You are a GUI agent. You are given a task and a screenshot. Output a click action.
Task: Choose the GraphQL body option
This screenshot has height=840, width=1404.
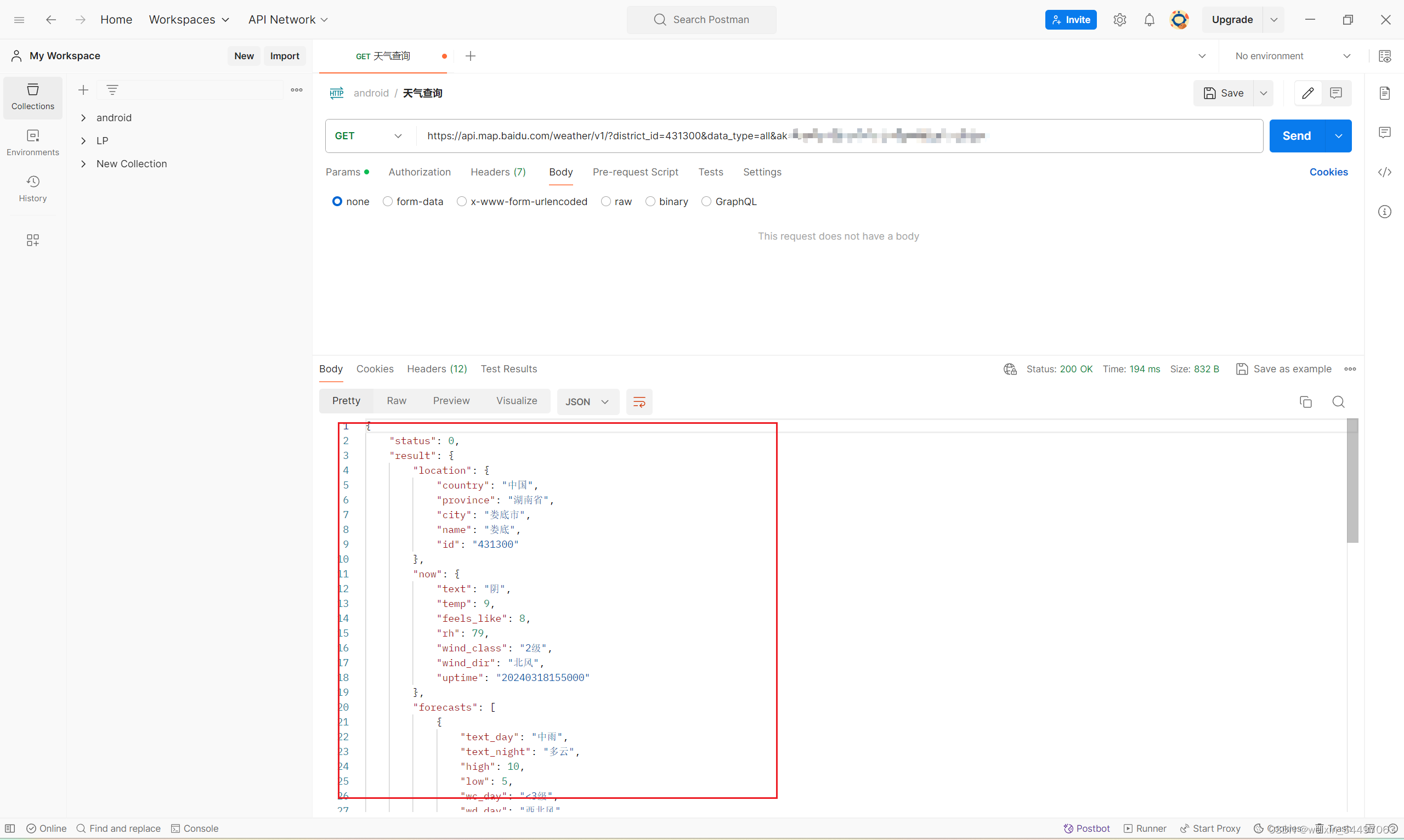pyautogui.click(x=706, y=202)
